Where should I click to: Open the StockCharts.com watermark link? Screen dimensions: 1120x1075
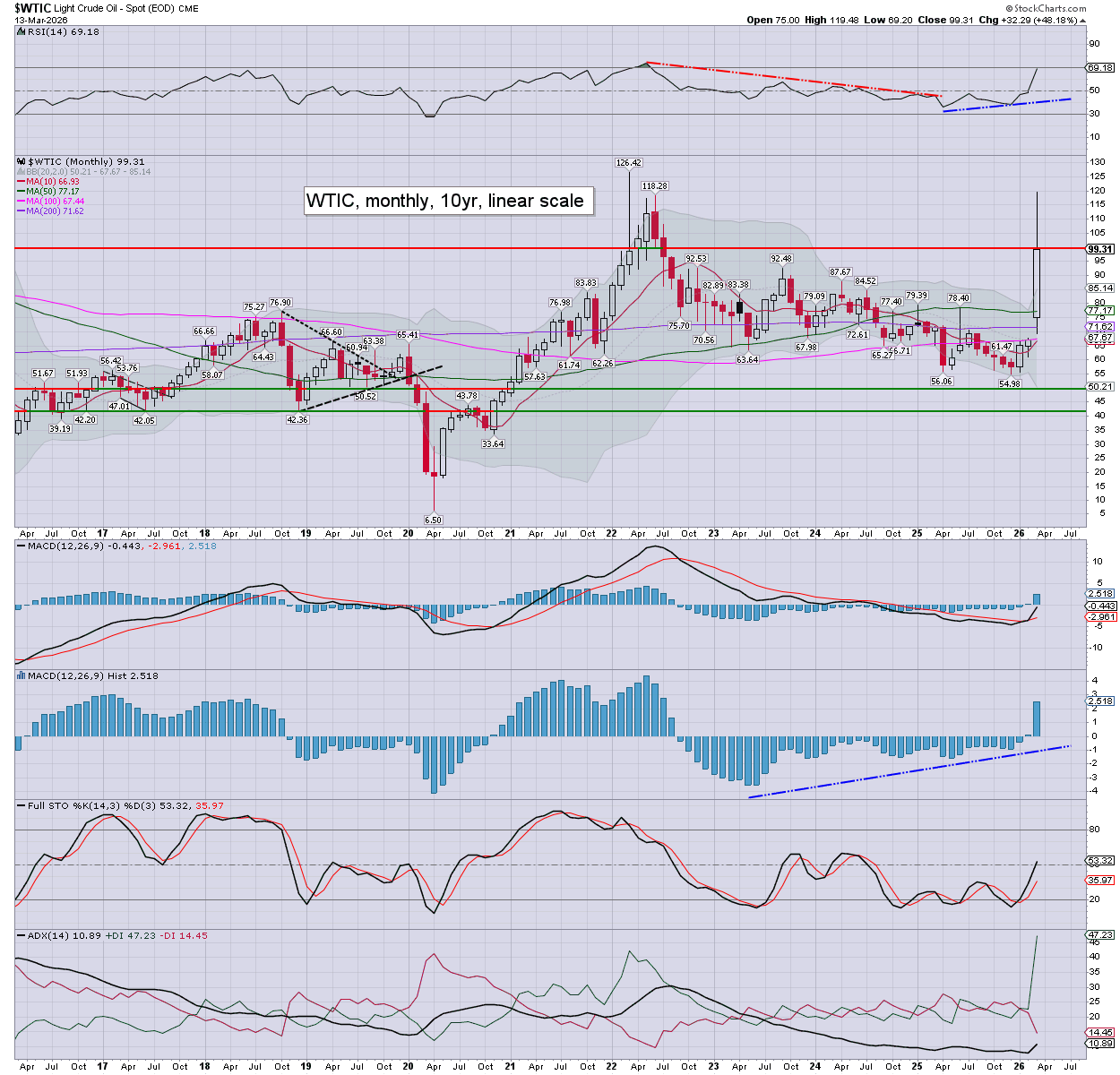1044,7
